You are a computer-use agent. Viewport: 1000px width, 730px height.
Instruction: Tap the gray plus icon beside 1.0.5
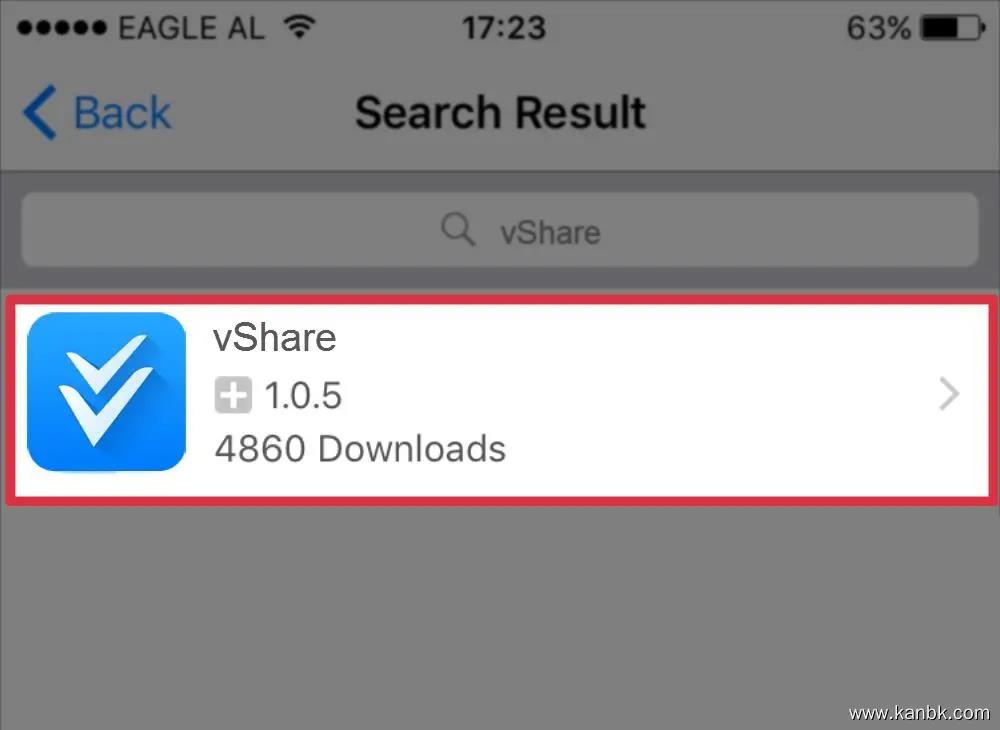tap(233, 395)
